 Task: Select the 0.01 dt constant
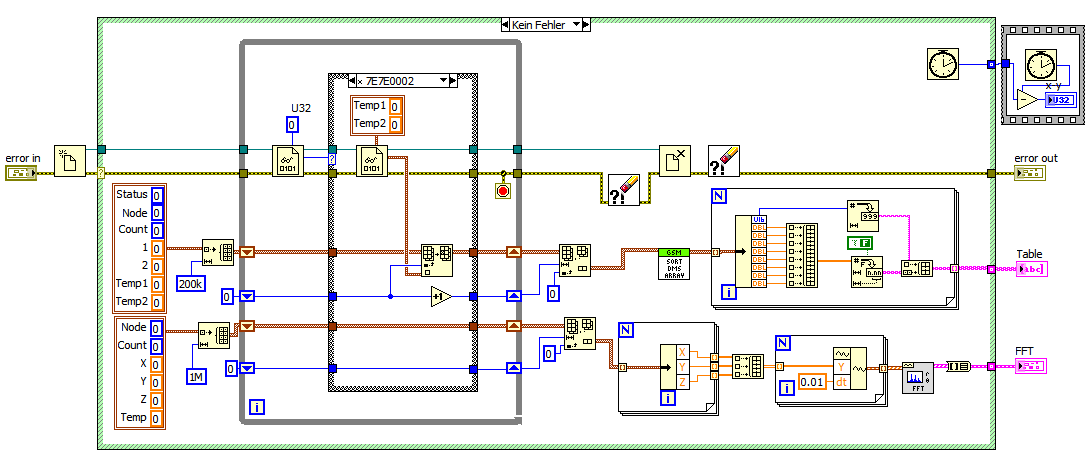coord(814,381)
